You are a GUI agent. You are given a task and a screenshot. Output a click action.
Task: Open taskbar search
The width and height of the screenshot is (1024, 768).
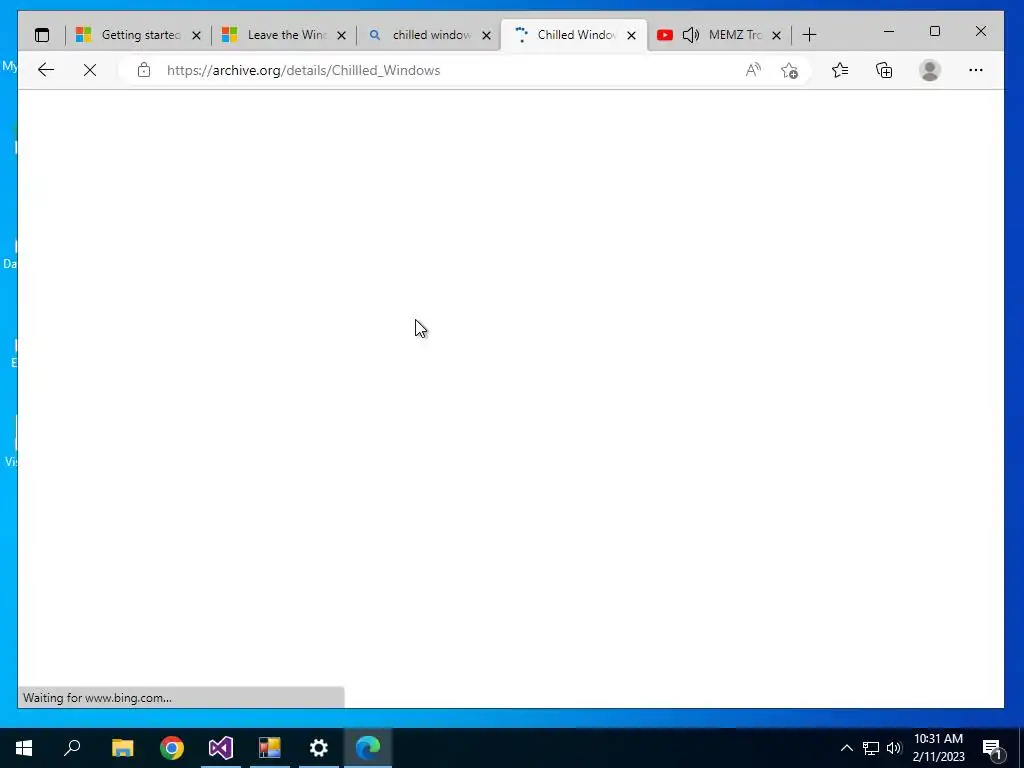72,748
